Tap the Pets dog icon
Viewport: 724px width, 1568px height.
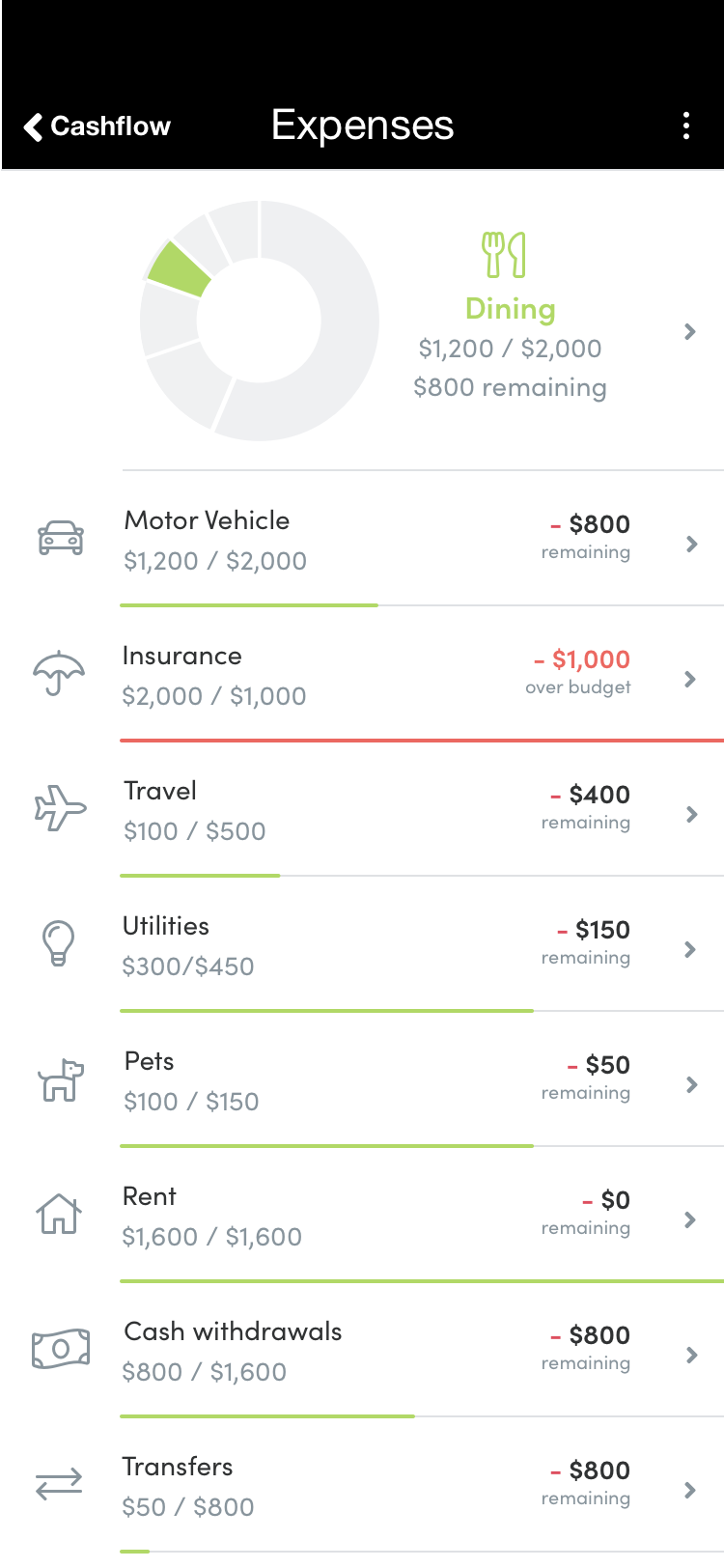[x=60, y=1079]
